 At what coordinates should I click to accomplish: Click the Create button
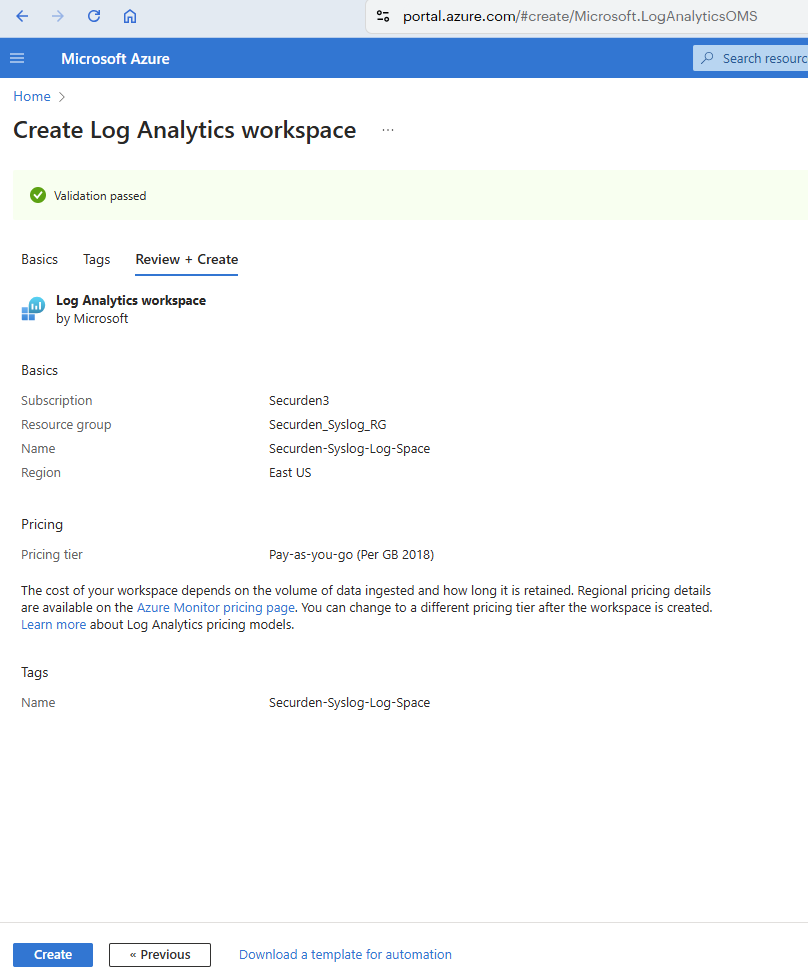53,955
